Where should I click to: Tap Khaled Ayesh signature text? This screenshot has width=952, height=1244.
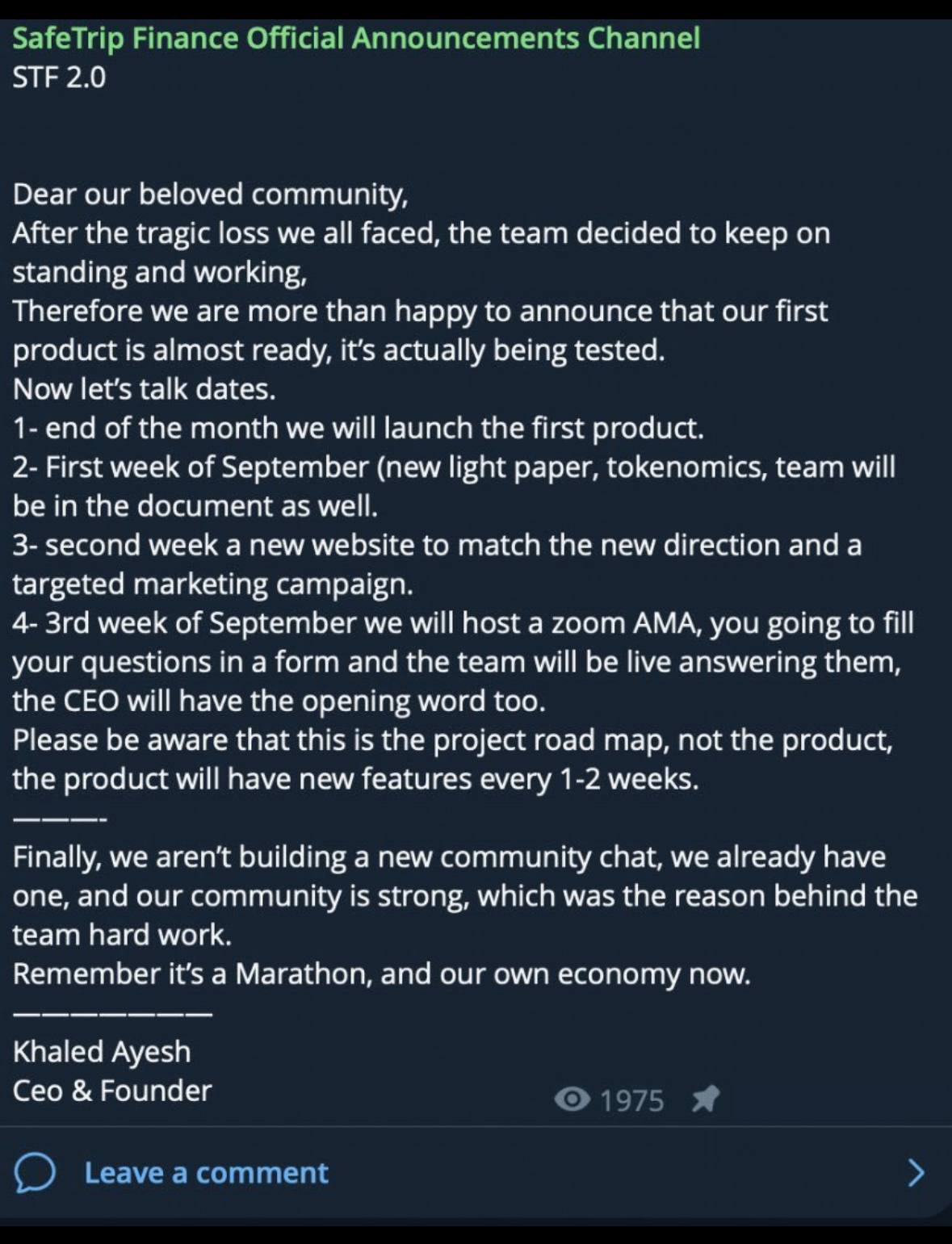point(101,1051)
